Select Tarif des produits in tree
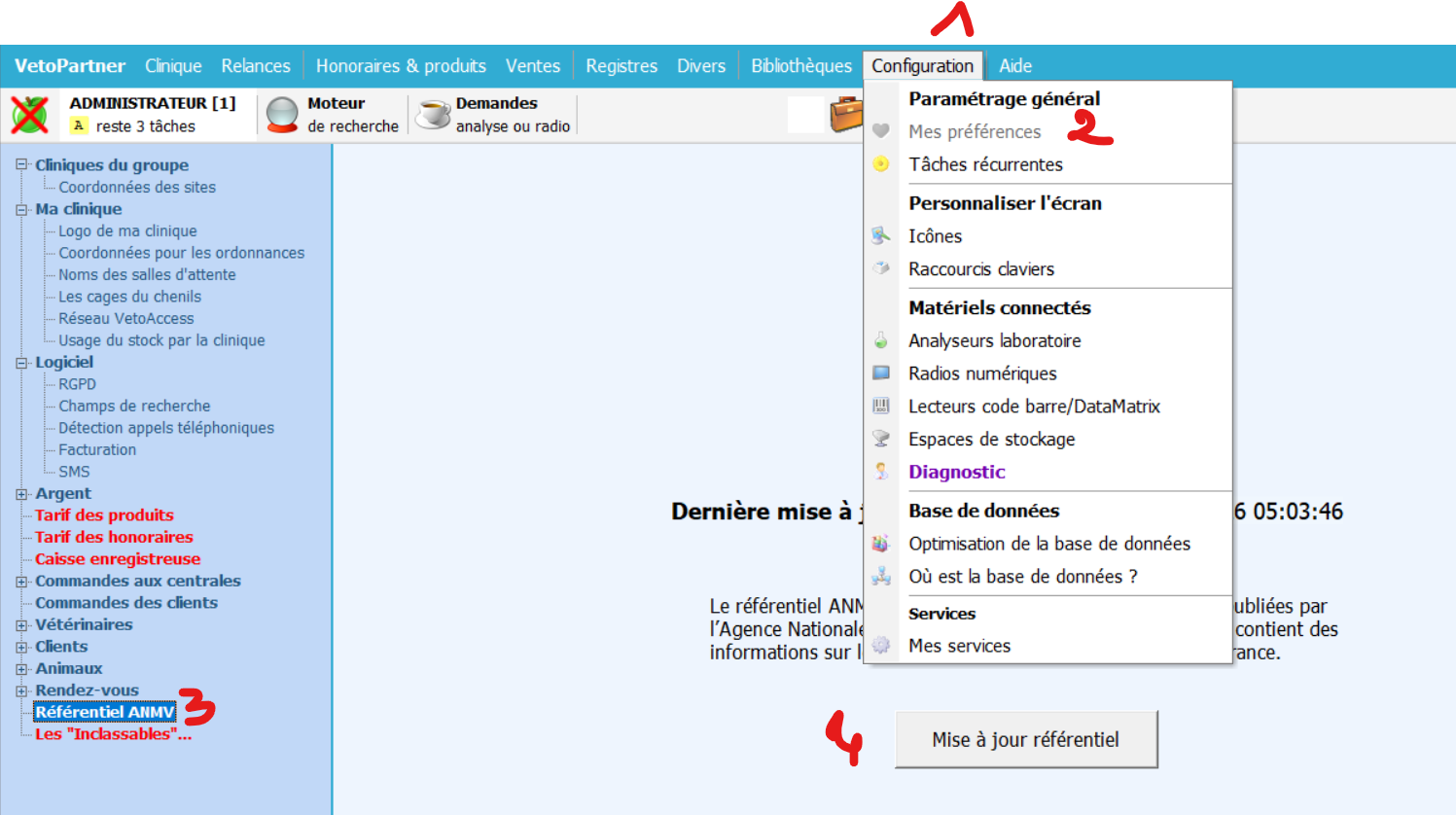This screenshot has height=815, width=1456. pos(104,515)
